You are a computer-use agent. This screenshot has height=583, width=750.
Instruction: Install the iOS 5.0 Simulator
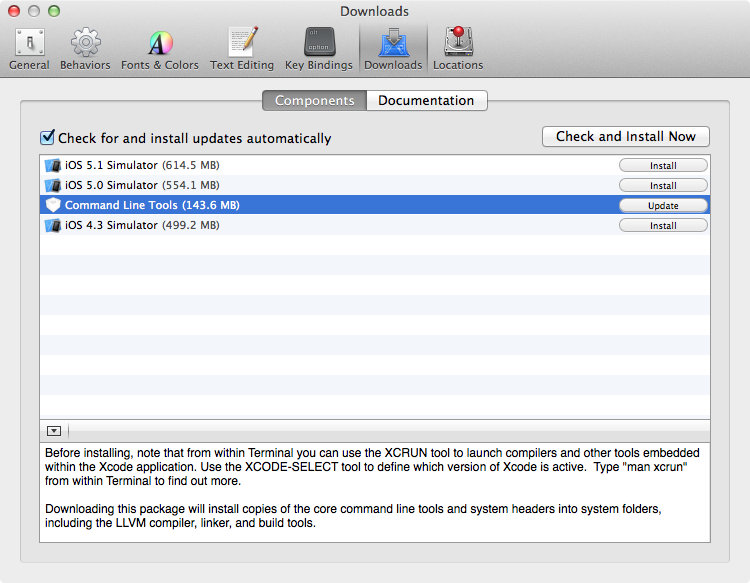coord(663,186)
